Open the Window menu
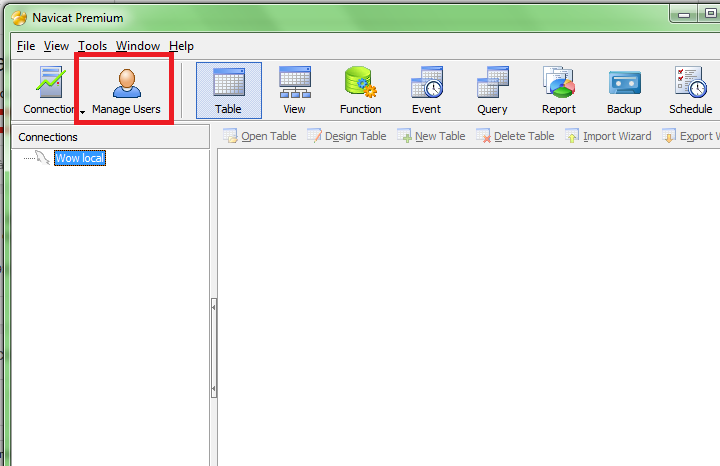The width and height of the screenshot is (720, 466). click(138, 46)
